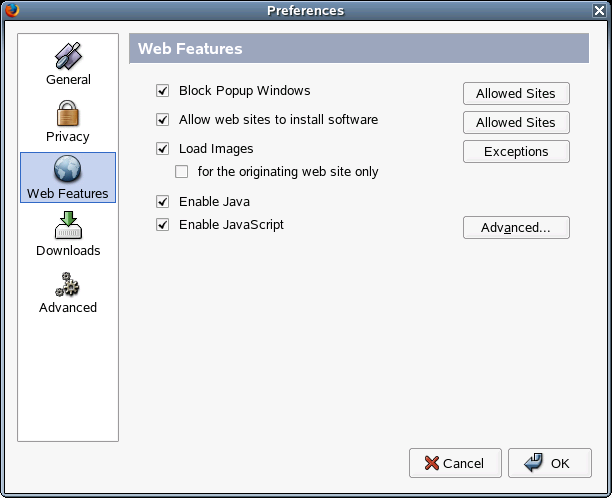Screen dimensions: 612x498
Task: Switch to the Privacy category label
Action: (x=68, y=137)
